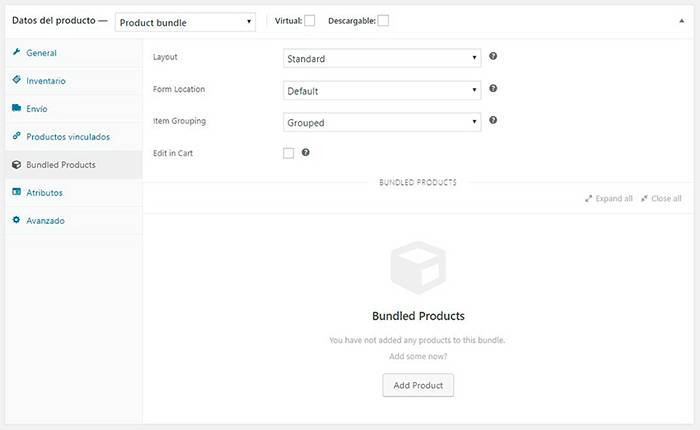This screenshot has width=700, height=430.
Task: Click the help icon next to Form Location
Action: (x=493, y=88)
